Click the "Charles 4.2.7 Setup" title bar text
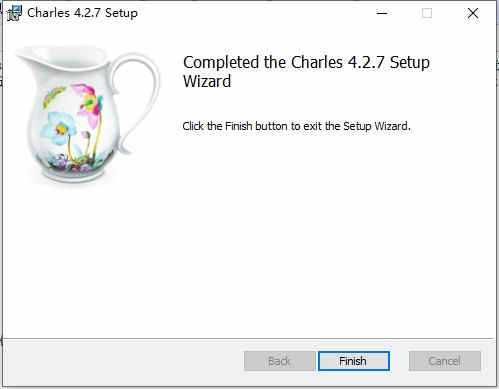The height and width of the screenshot is (389, 499). [x=82, y=13]
